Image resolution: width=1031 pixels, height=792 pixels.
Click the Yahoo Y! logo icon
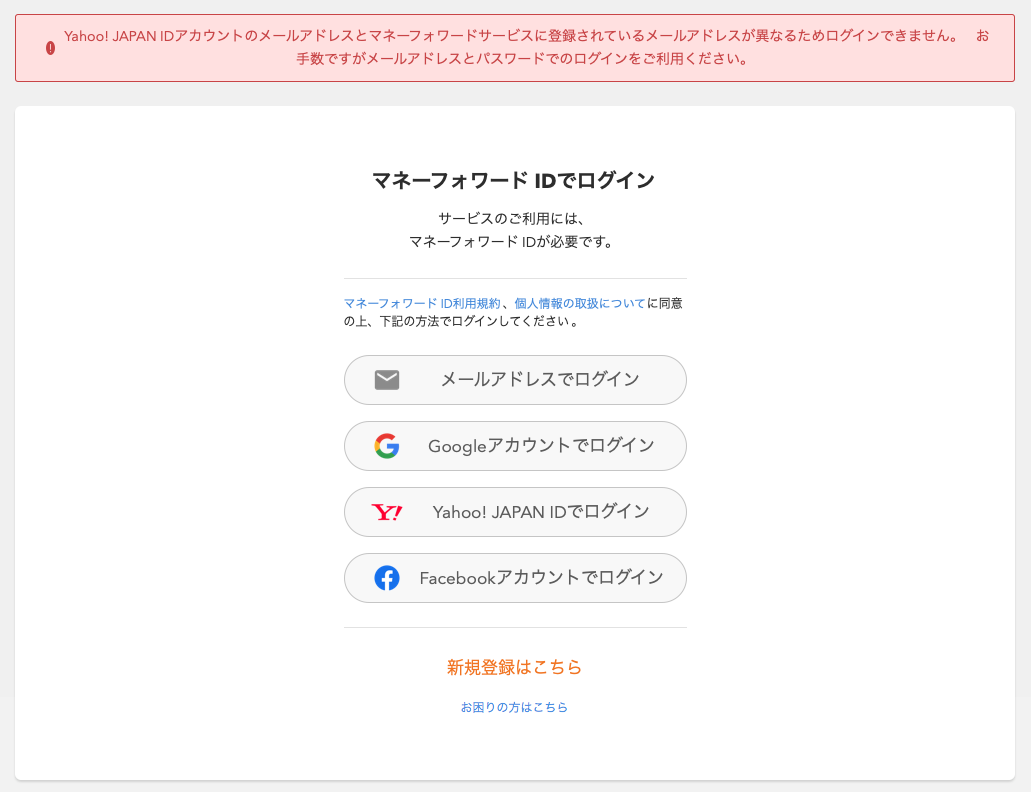[387, 512]
